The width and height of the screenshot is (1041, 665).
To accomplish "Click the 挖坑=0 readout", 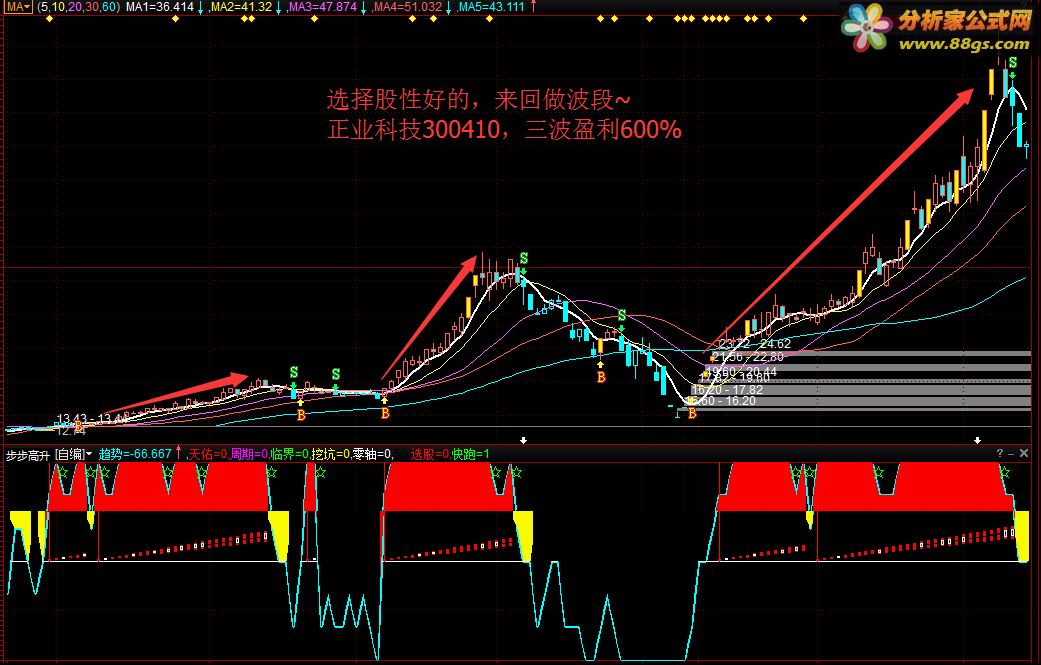I will [x=331, y=455].
